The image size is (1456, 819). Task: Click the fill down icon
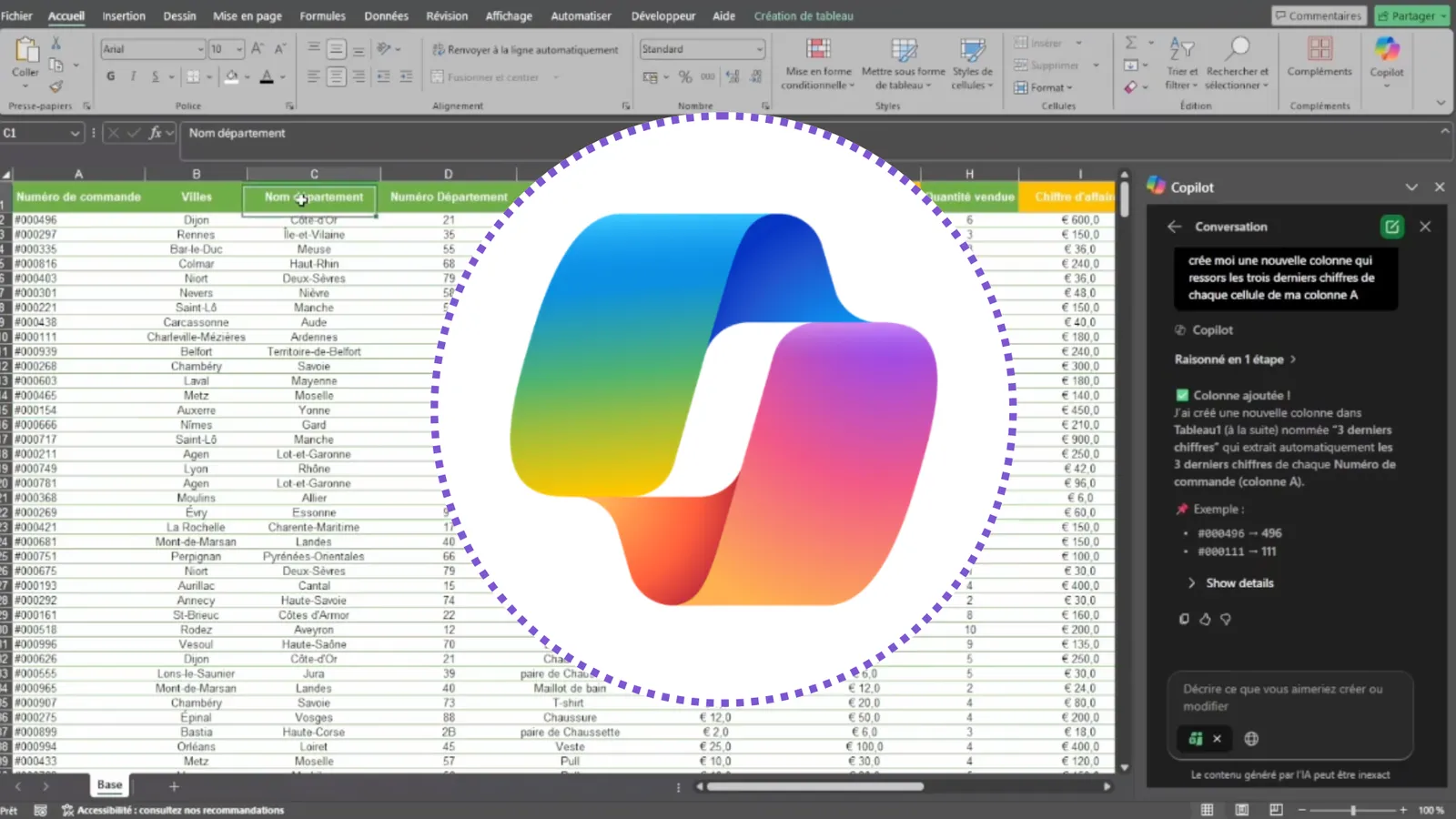tap(1131, 66)
